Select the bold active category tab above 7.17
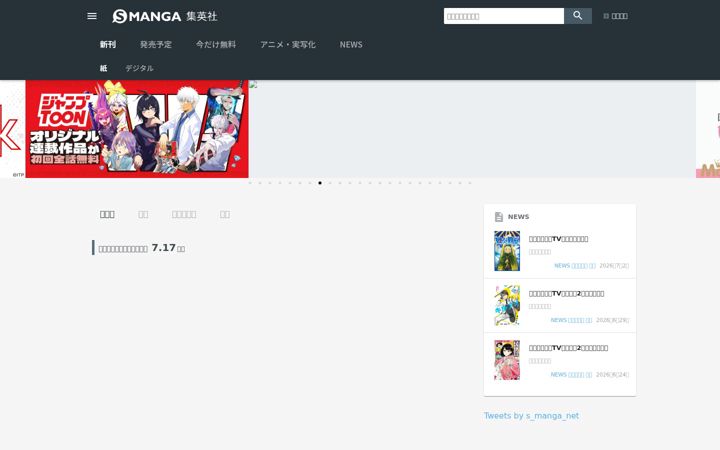Screen dimensions: 720x450 point(107,214)
